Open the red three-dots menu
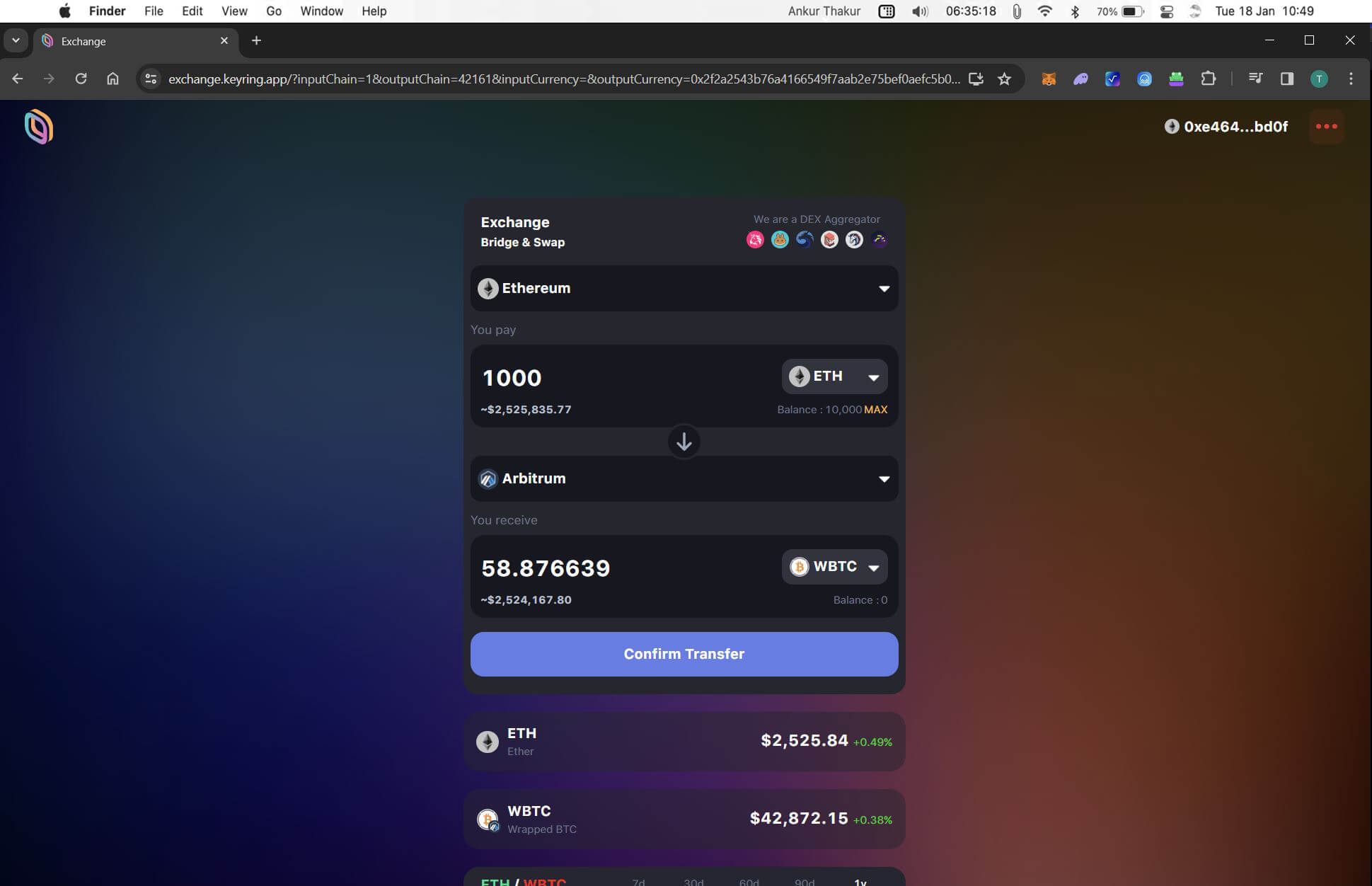1372x886 pixels. [x=1326, y=127]
